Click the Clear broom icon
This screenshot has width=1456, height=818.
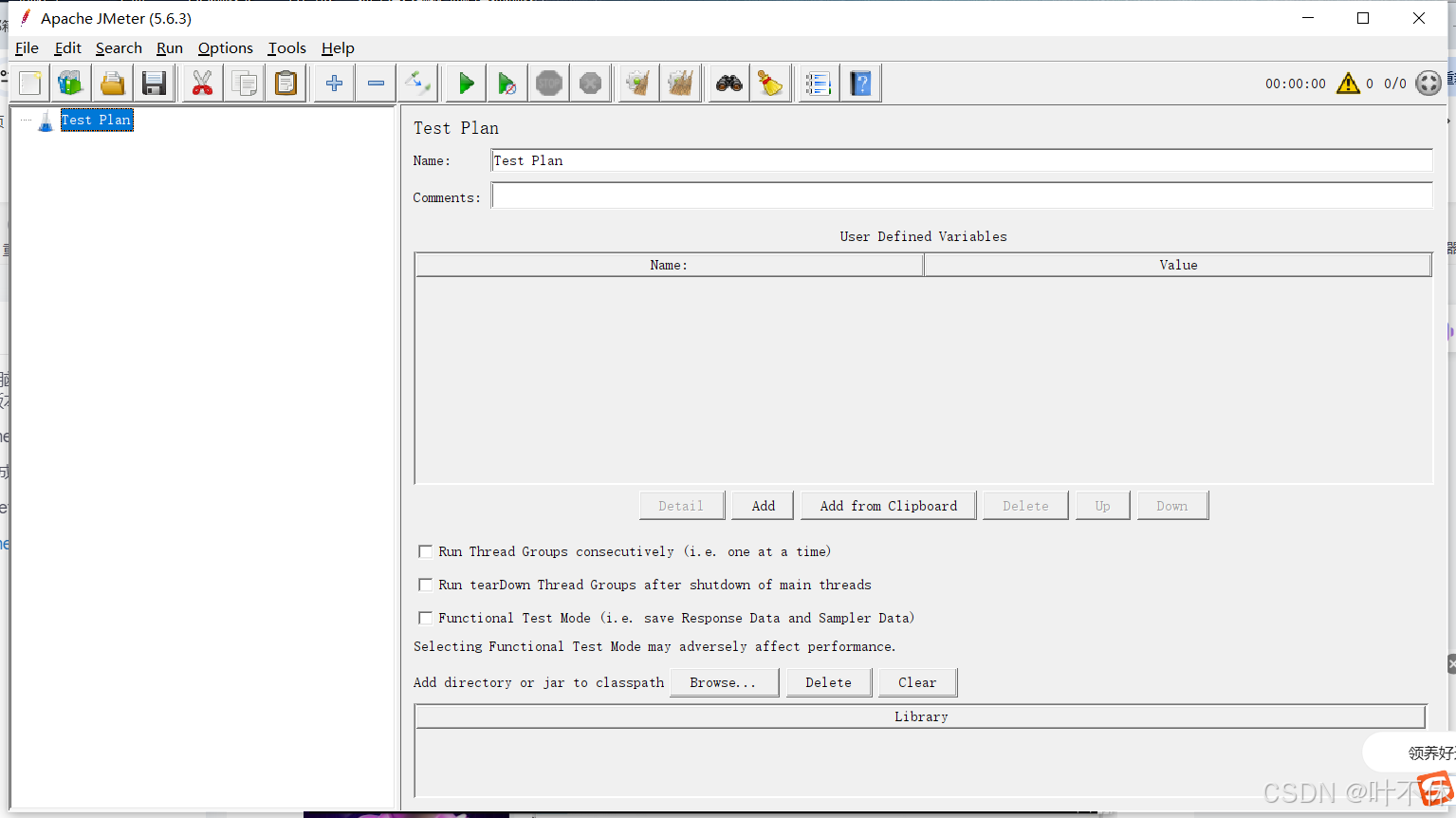[638, 84]
